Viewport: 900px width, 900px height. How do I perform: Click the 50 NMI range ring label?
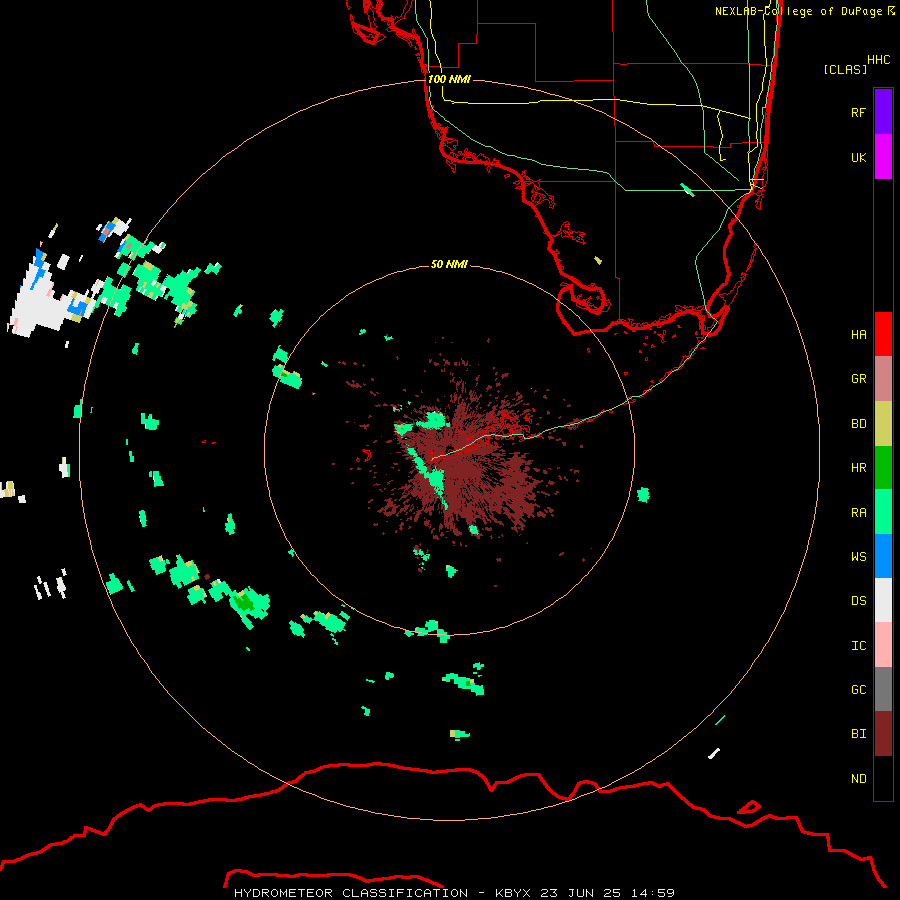coord(449,264)
